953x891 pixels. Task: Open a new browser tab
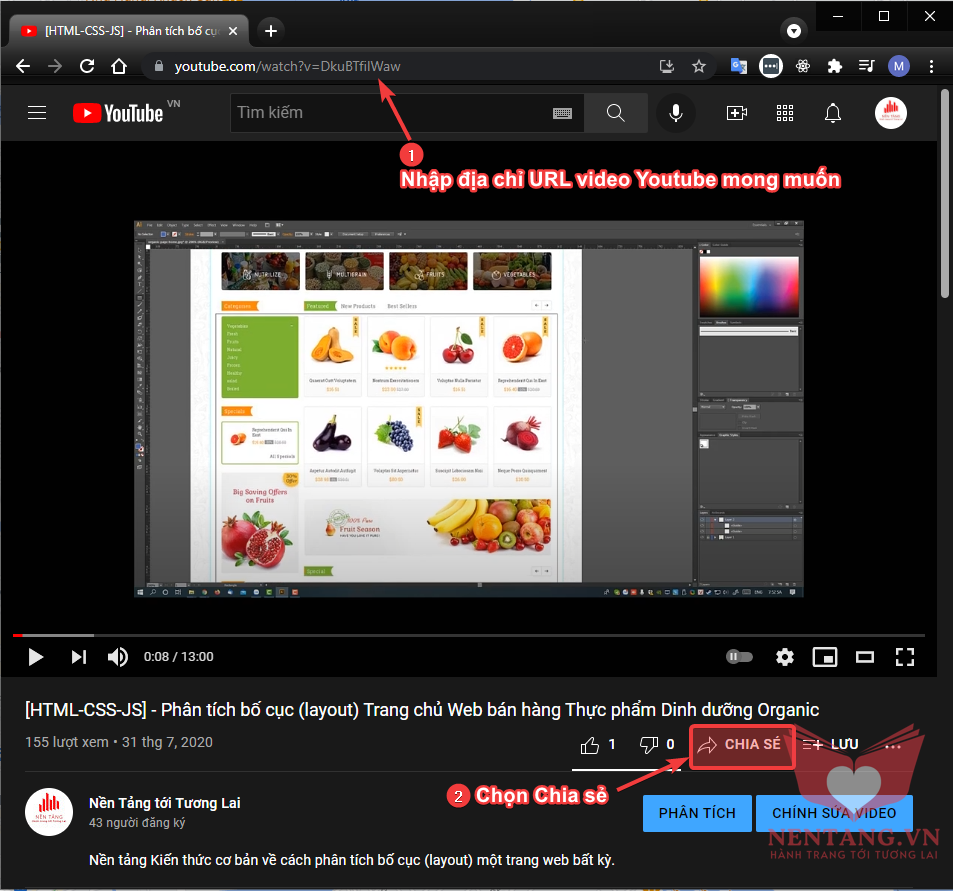(271, 31)
